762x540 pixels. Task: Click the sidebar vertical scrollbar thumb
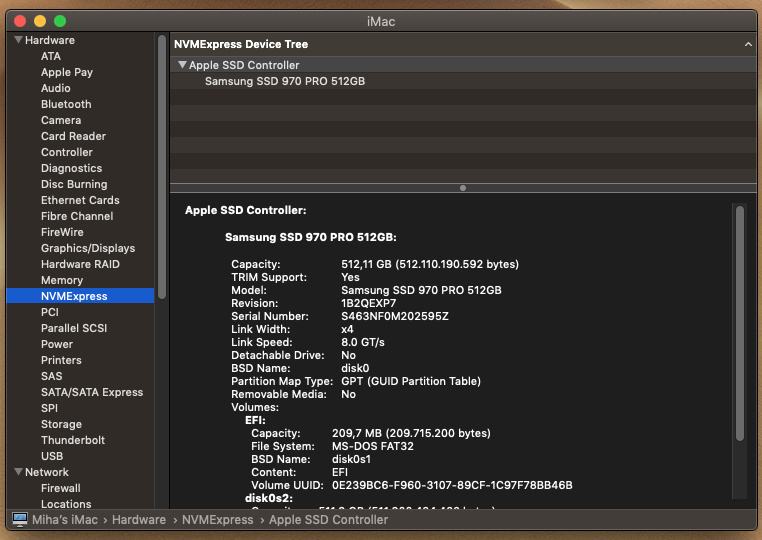pos(162,167)
